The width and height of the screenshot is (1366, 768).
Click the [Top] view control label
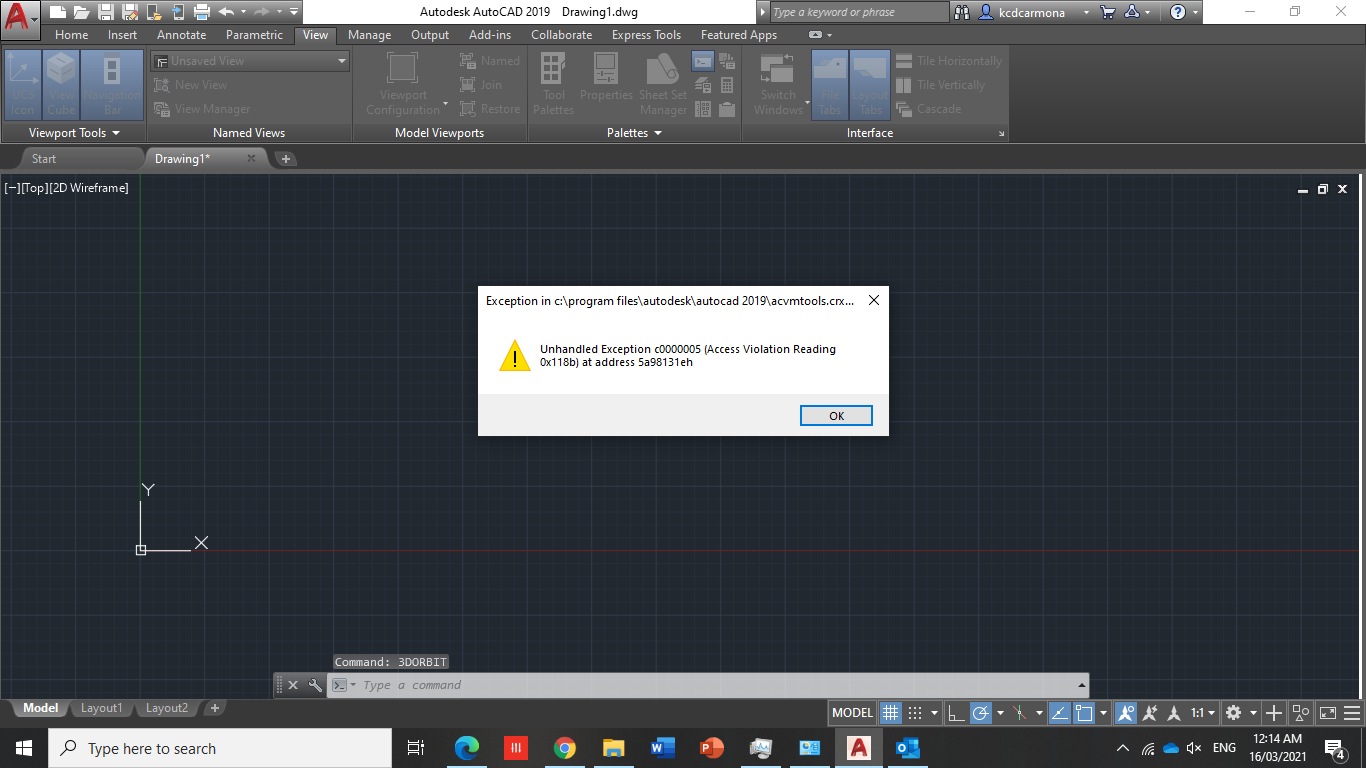[34, 188]
